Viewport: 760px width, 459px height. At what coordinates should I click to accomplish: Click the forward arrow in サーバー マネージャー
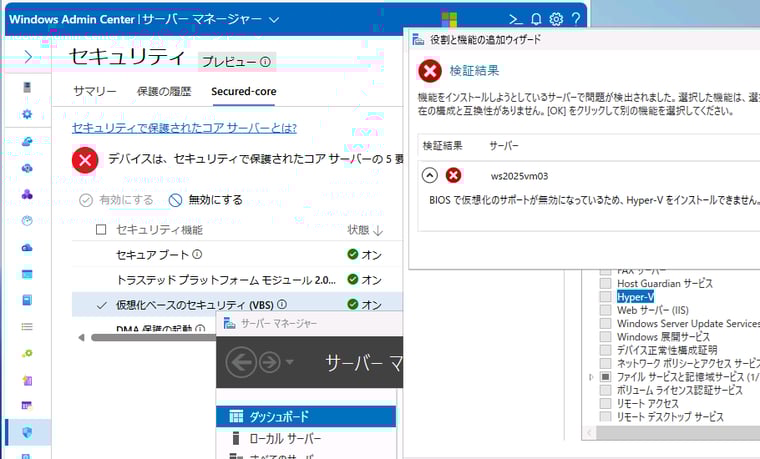pos(269,362)
